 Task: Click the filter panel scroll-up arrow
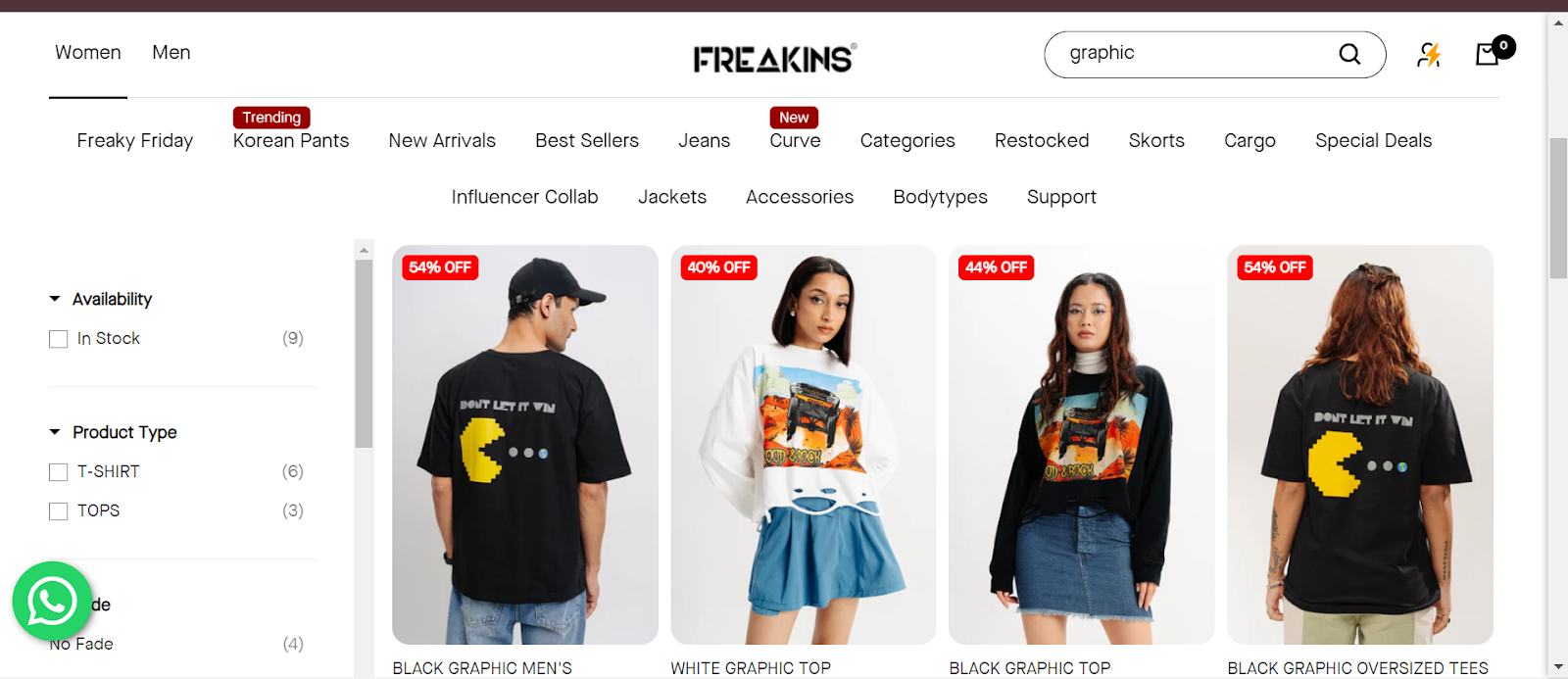tap(364, 250)
